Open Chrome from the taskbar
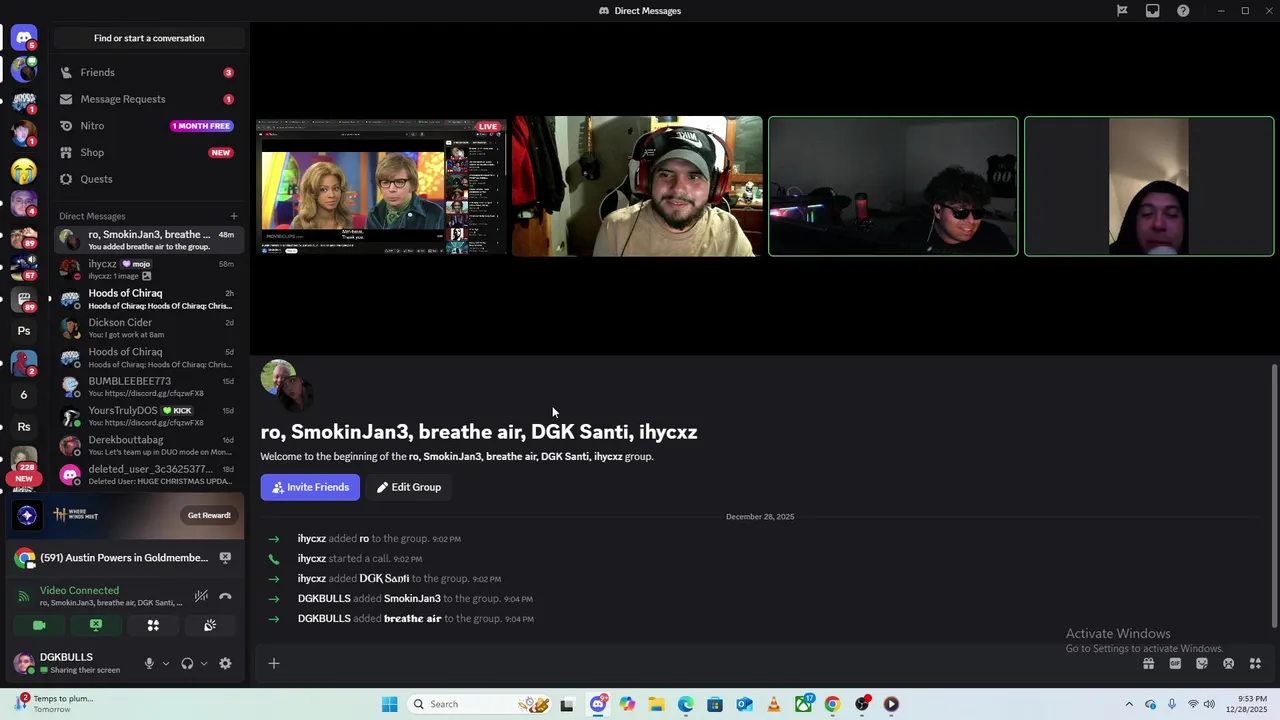The width and height of the screenshot is (1280, 720). [x=832, y=704]
